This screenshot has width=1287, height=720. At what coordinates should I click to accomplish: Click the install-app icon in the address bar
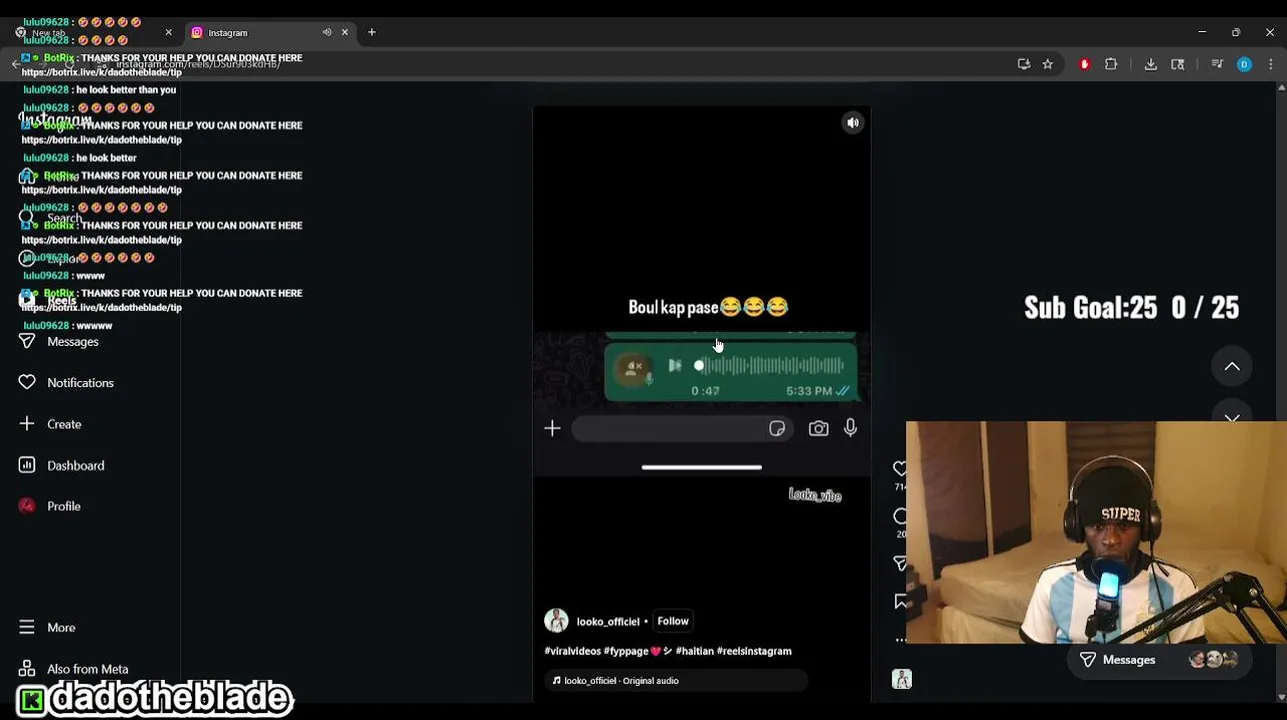(1024, 64)
